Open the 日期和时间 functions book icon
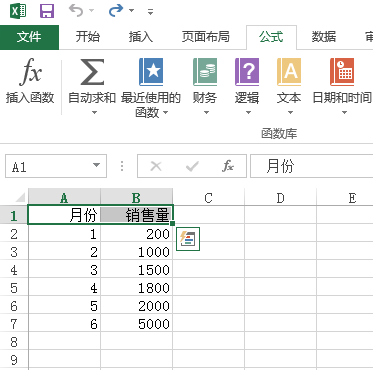Viewport: 373px width, 370px height. [x=342, y=72]
